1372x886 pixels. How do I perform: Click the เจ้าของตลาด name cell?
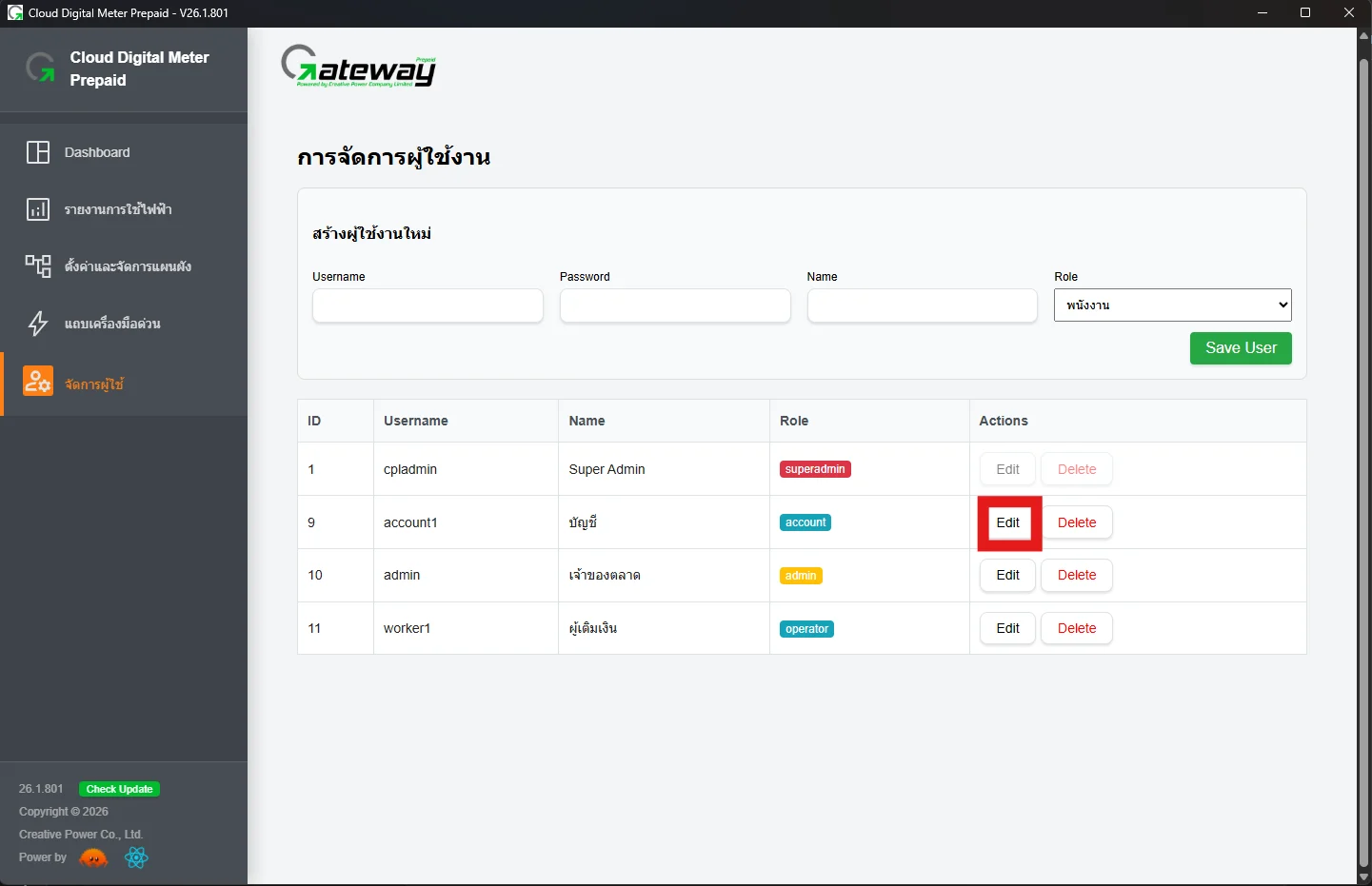(664, 575)
